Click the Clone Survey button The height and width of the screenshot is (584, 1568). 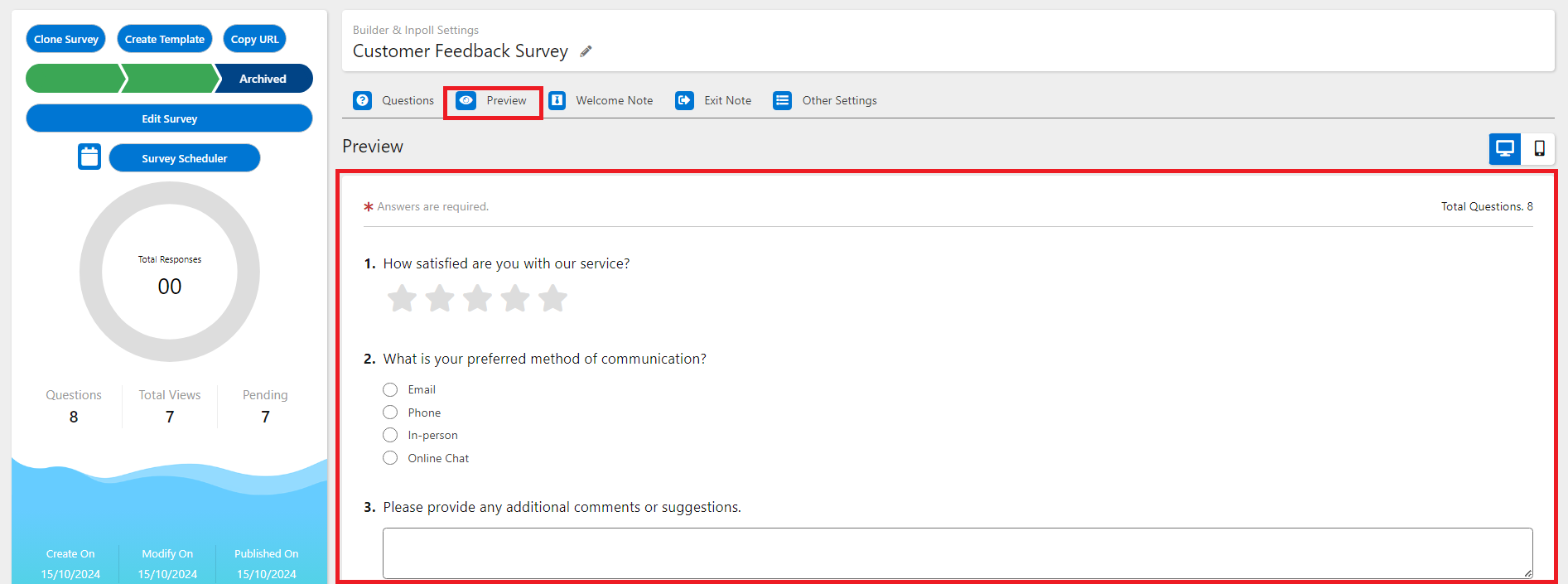tap(66, 39)
